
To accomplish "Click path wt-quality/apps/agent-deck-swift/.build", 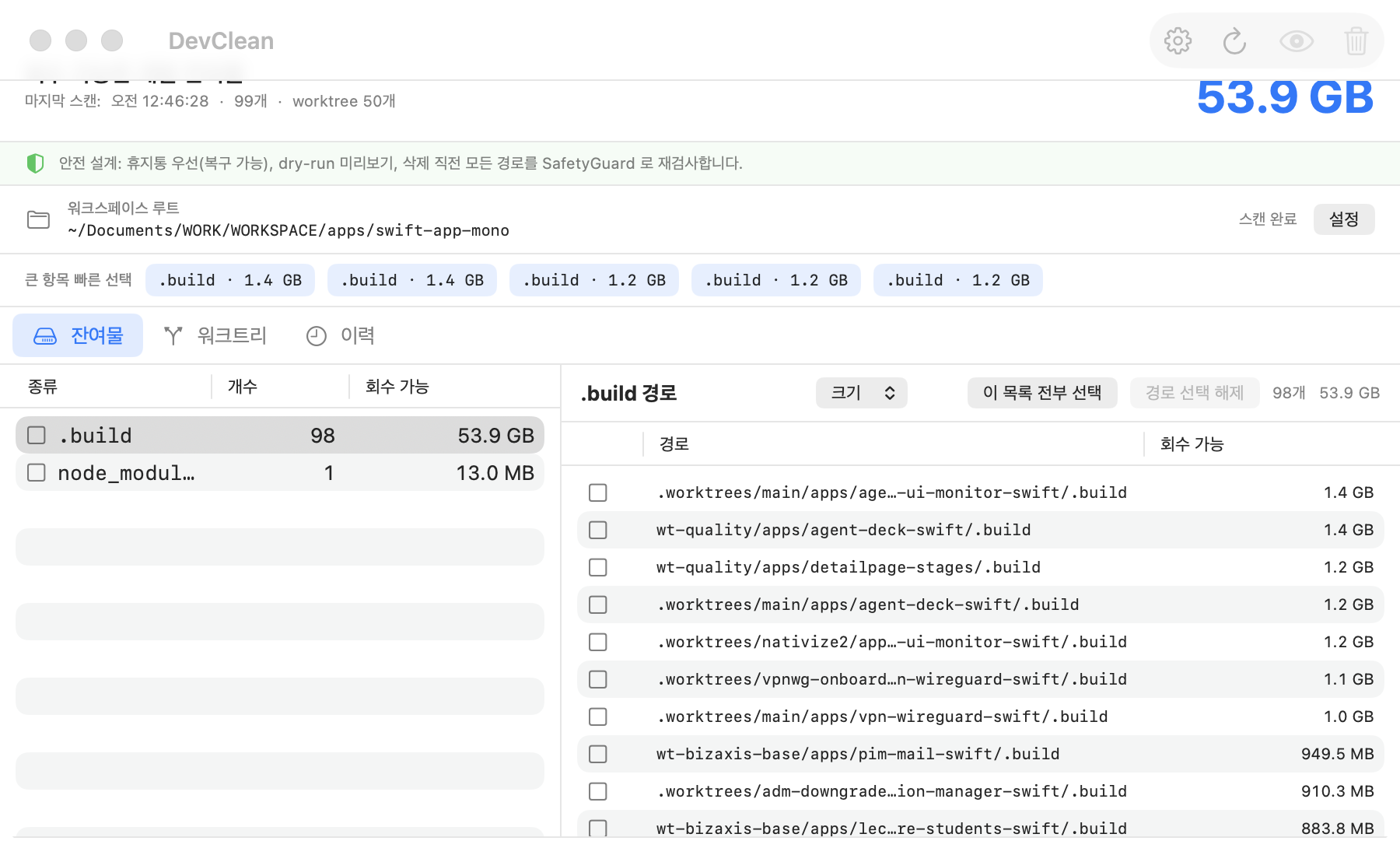I will click(x=843, y=530).
